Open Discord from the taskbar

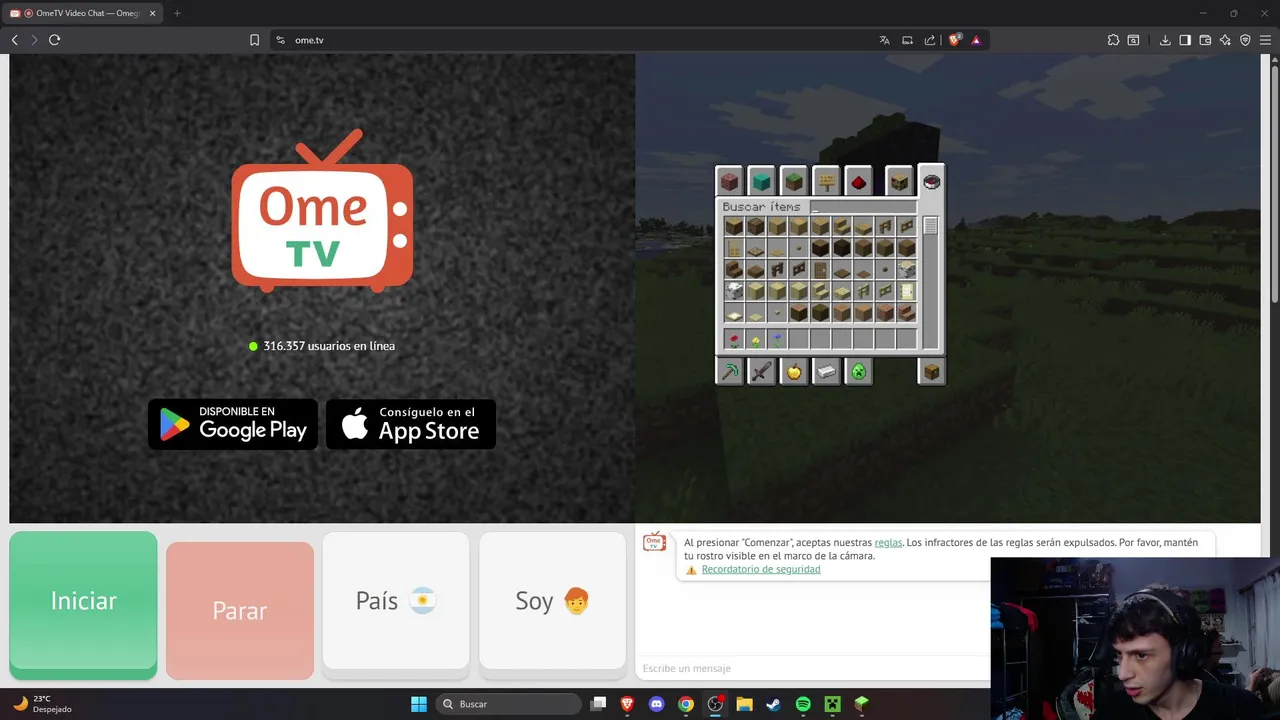pos(656,704)
